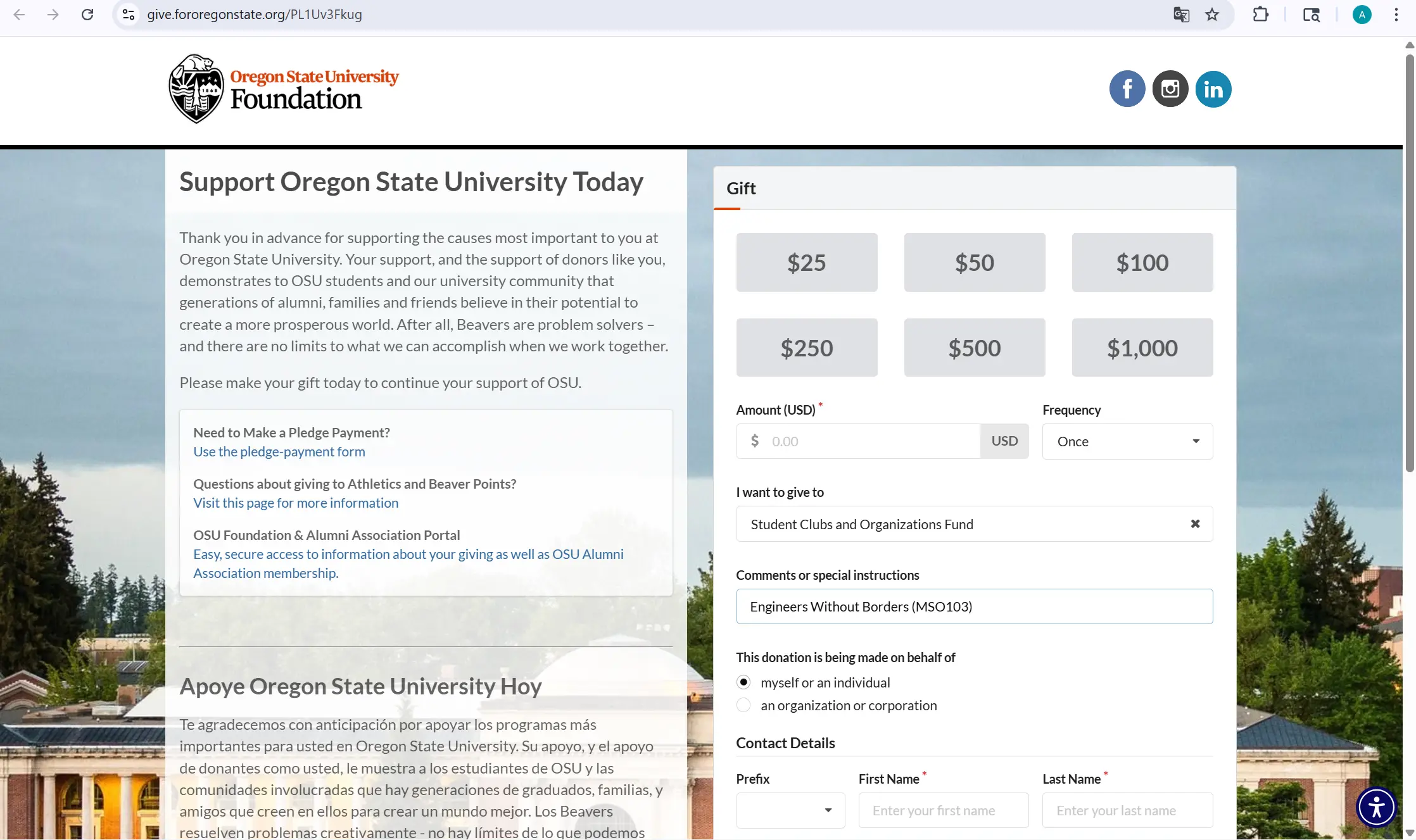The height and width of the screenshot is (840, 1416).
Task: Click the page vertical scrollbar
Action: 1409,263
